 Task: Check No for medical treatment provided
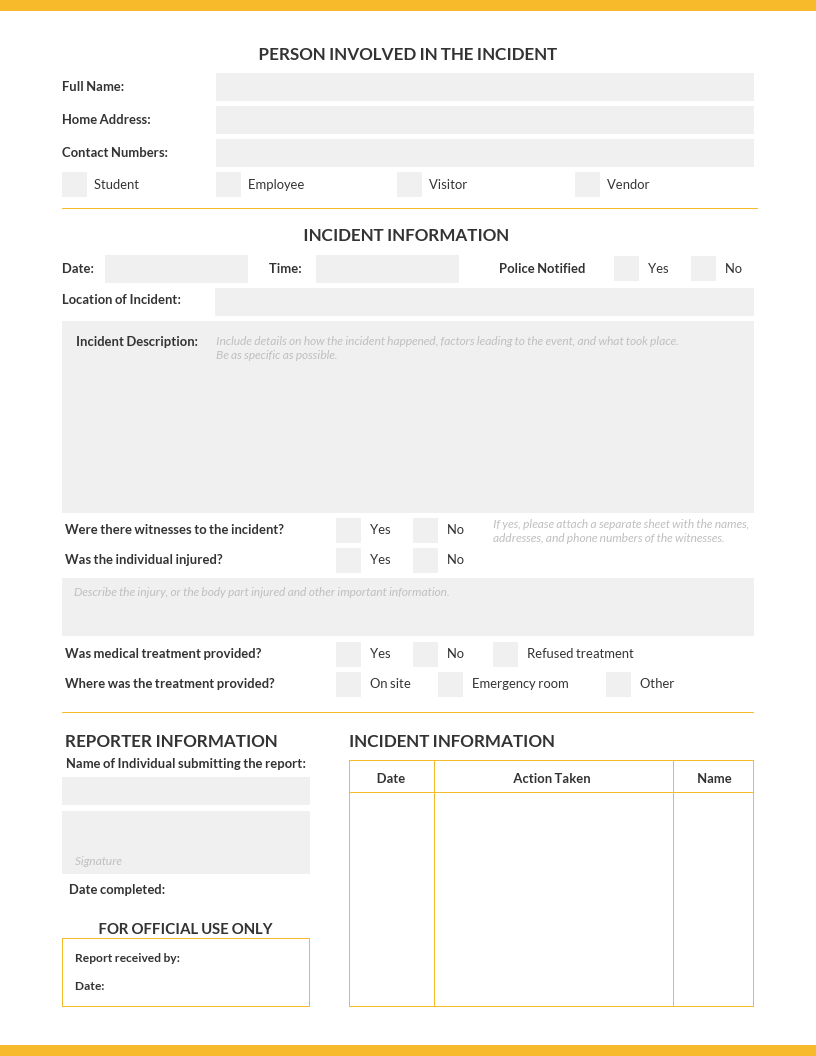tap(425, 653)
